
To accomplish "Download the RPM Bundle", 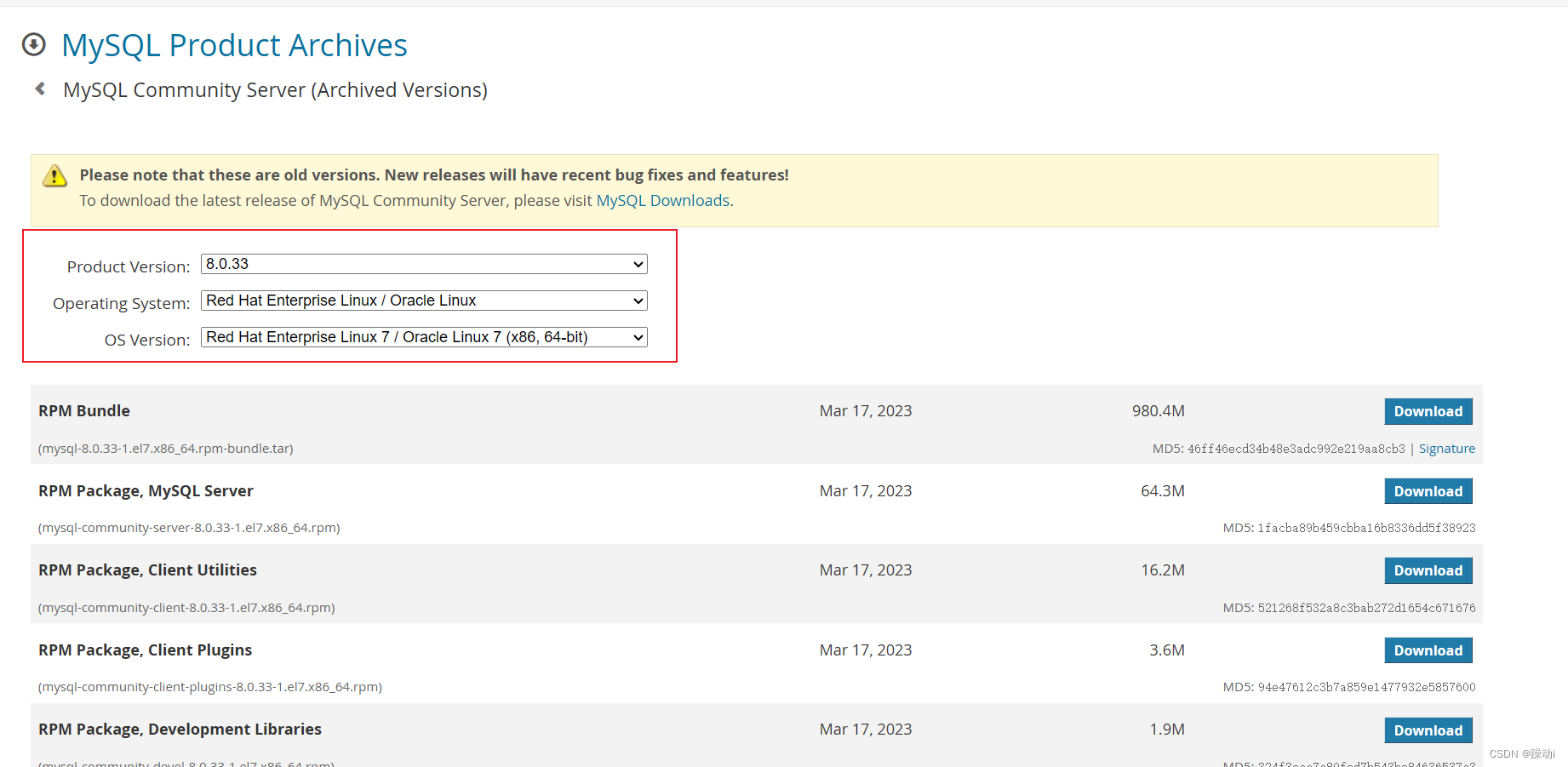I will click(x=1428, y=411).
